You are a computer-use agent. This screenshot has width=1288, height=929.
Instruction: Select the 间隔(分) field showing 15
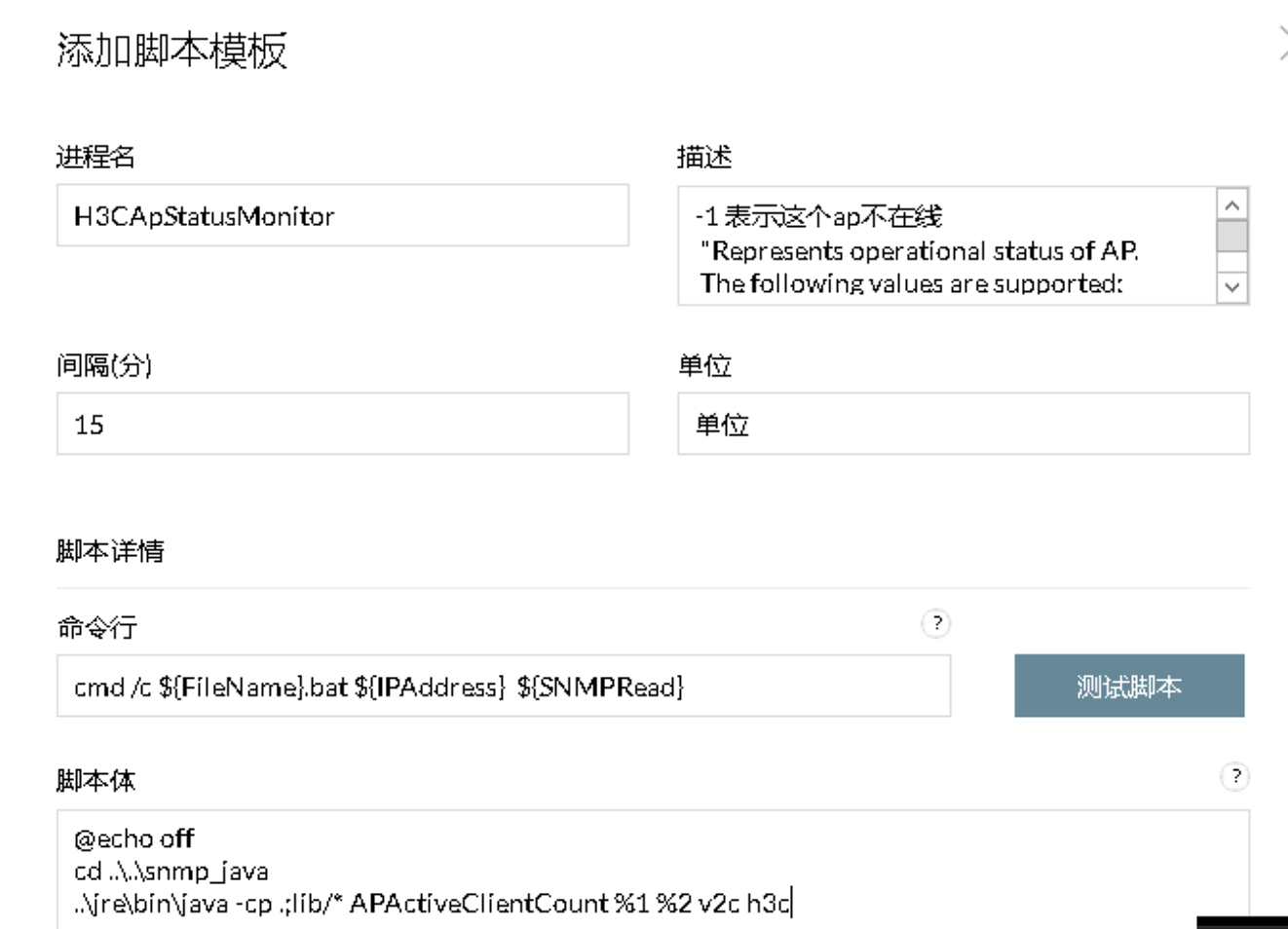pyautogui.click(x=343, y=424)
